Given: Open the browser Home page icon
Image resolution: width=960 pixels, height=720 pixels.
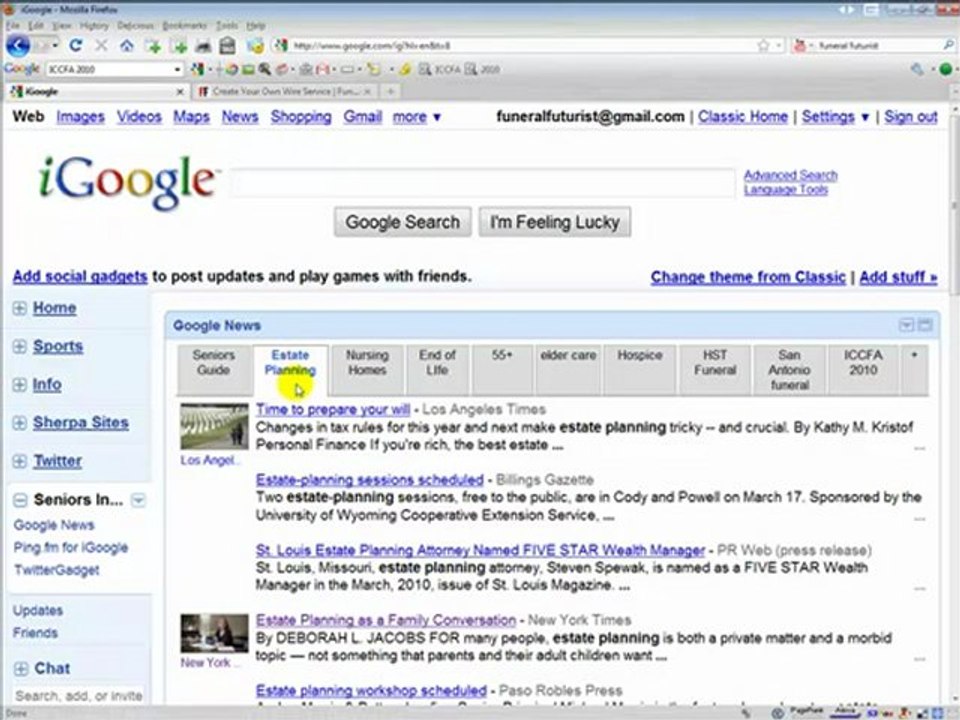Looking at the screenshot, I should click(127, 45).
